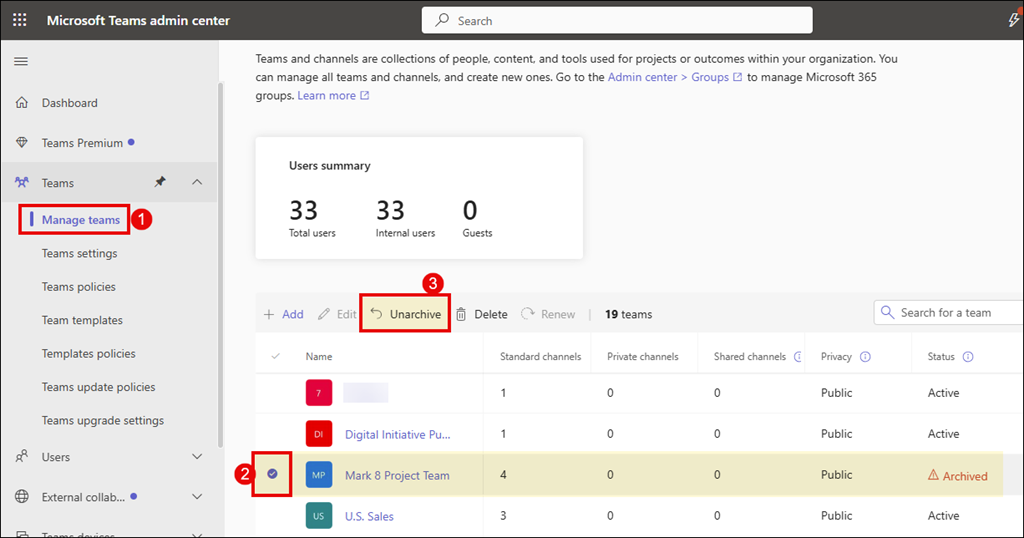This screenshot has width=1024, height=538.
Task: Open Teams policies in sidebar
Action: (x=78, y=287)
